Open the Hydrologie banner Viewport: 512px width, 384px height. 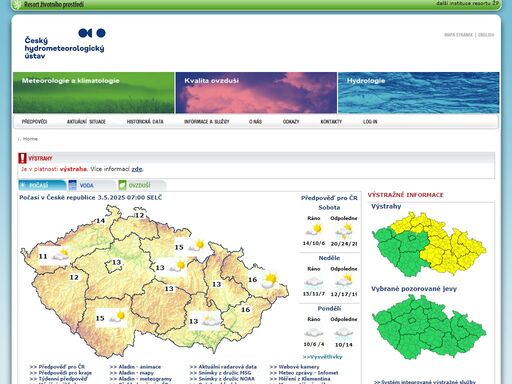click(x=419, y=93)
